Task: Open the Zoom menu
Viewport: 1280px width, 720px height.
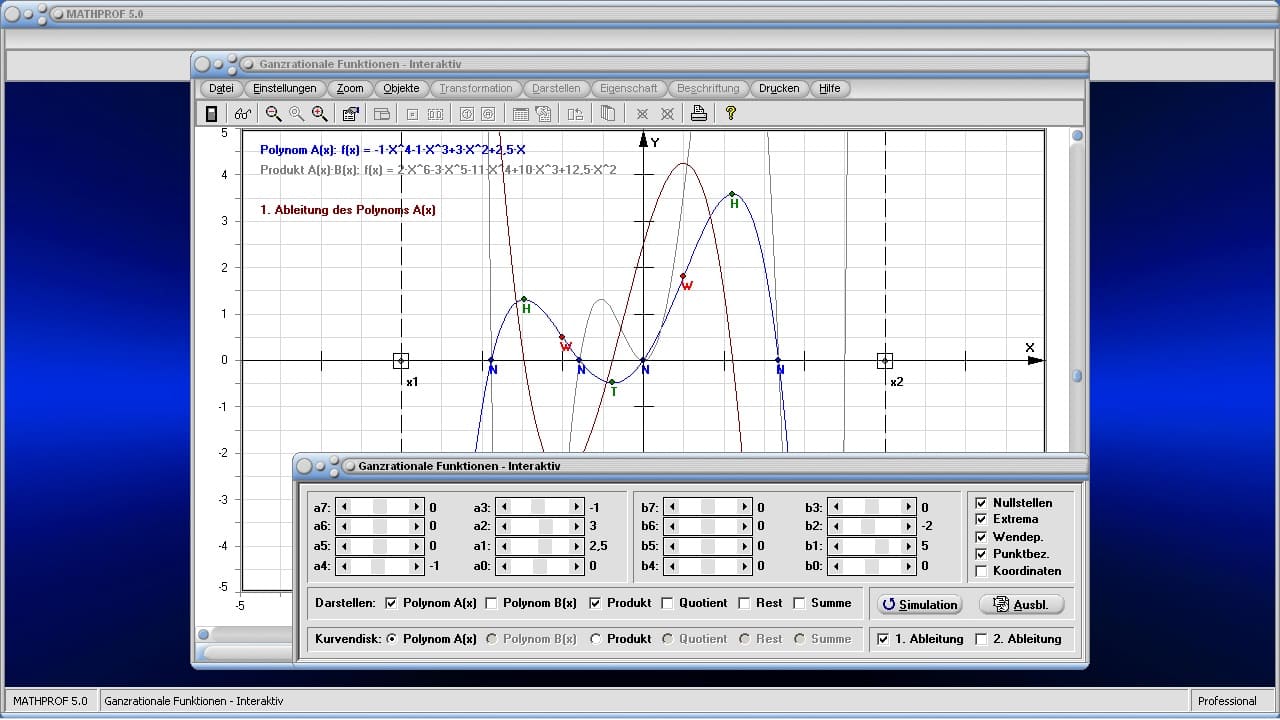Action: (350, 88)
